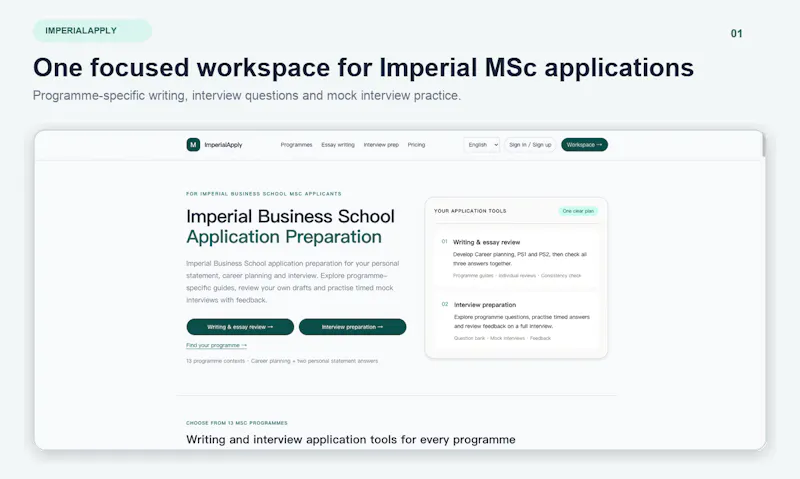Open the Interview prep nav item

click(381, 145)
